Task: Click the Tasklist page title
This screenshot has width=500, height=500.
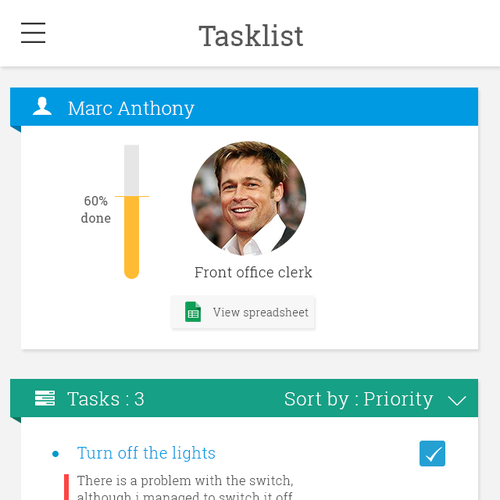Action: click(251, 36)
